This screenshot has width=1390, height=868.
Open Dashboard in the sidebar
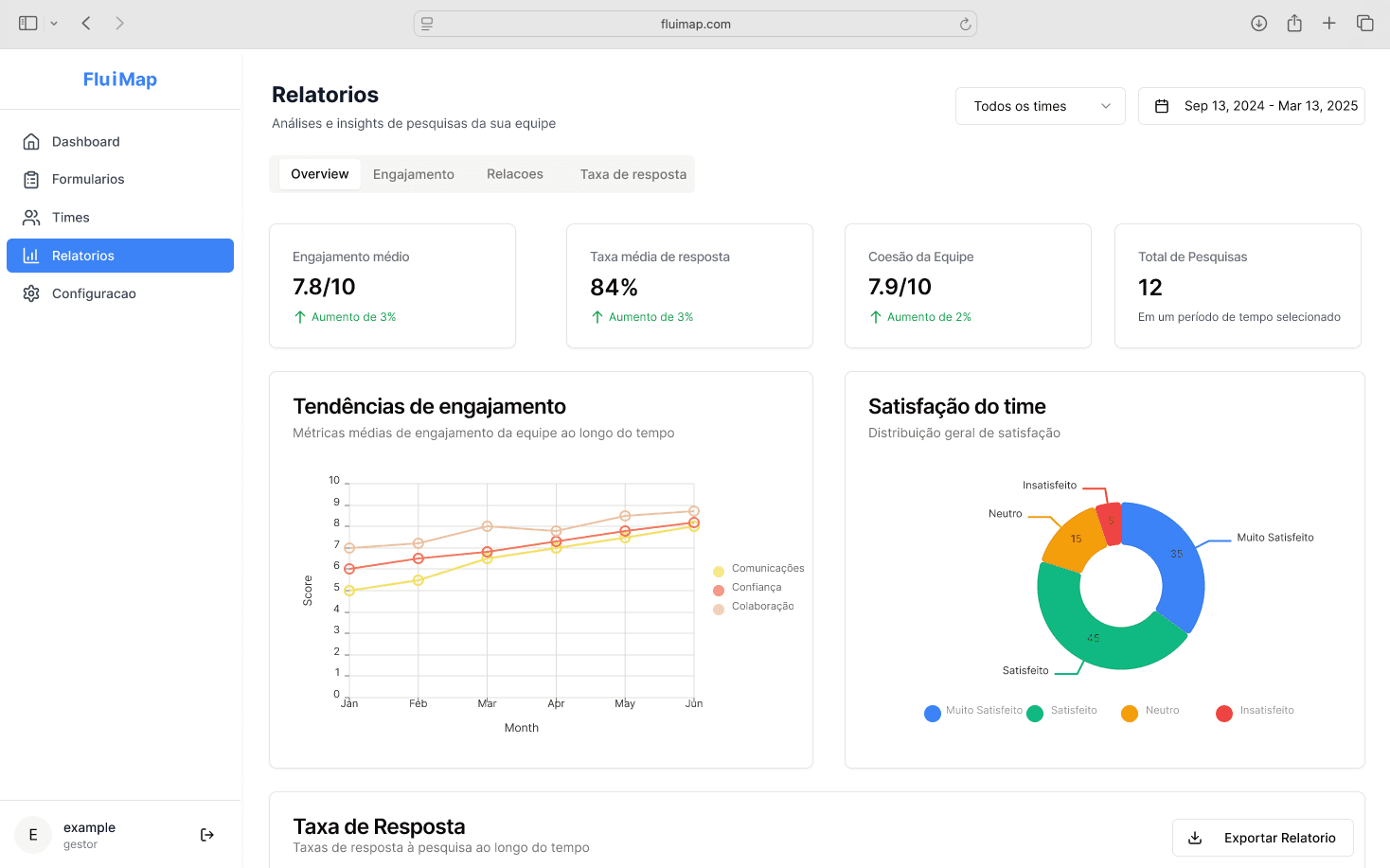pyautogui.click(x=120, y=142)
